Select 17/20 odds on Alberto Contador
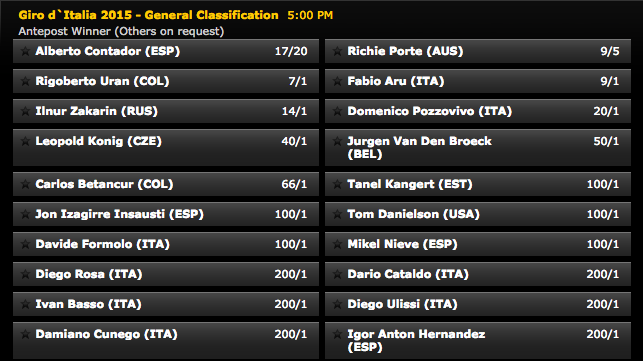 click(291, 51)
